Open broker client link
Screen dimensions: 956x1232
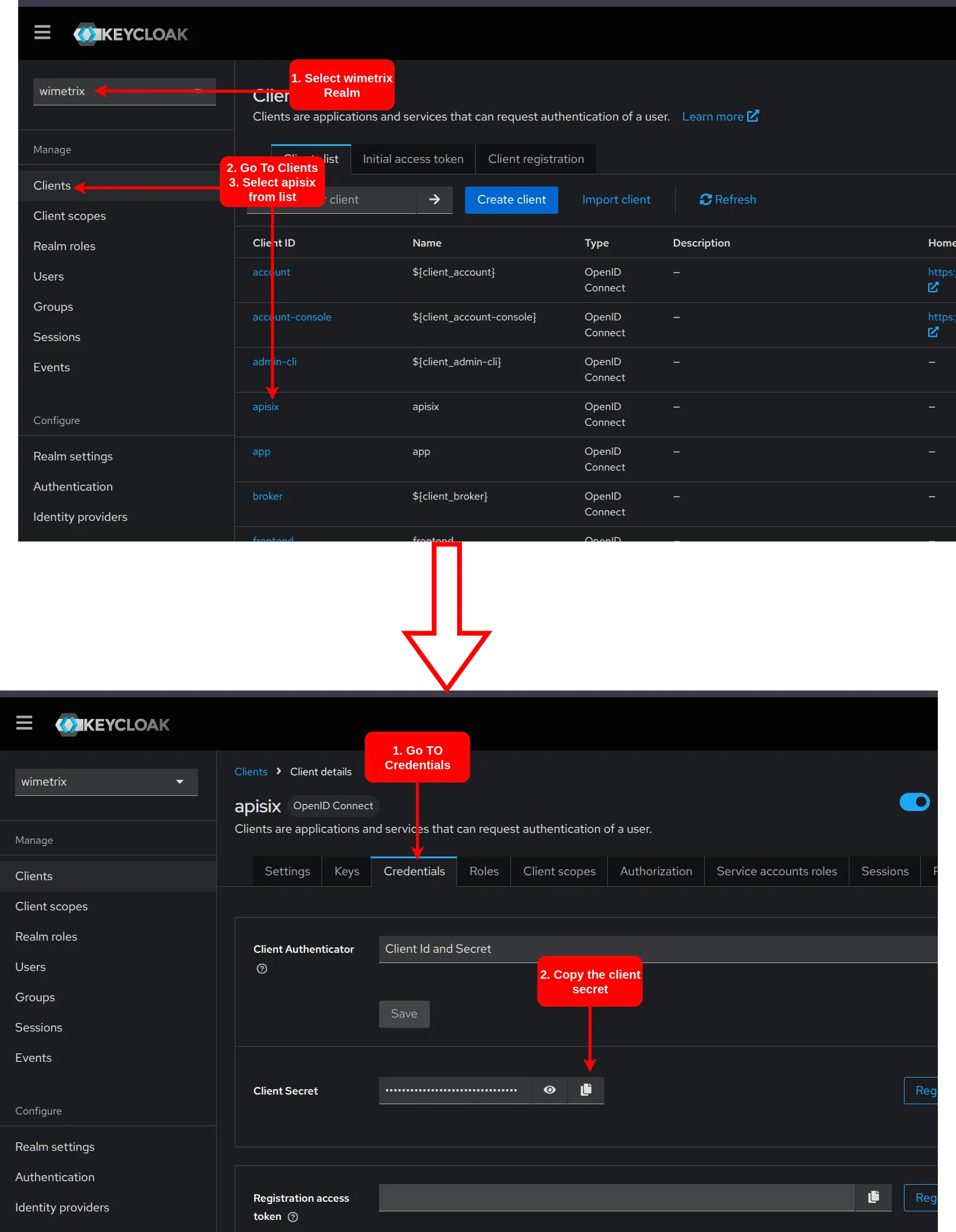268,496
